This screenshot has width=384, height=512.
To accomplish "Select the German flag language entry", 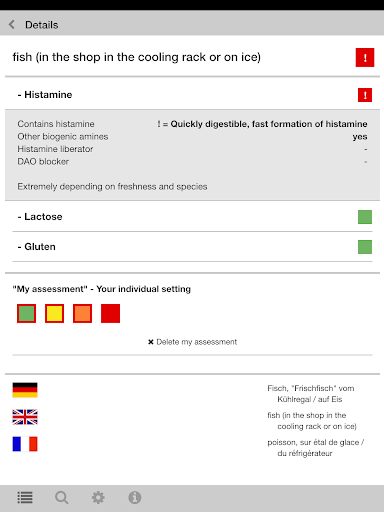I will click(25, 390).
